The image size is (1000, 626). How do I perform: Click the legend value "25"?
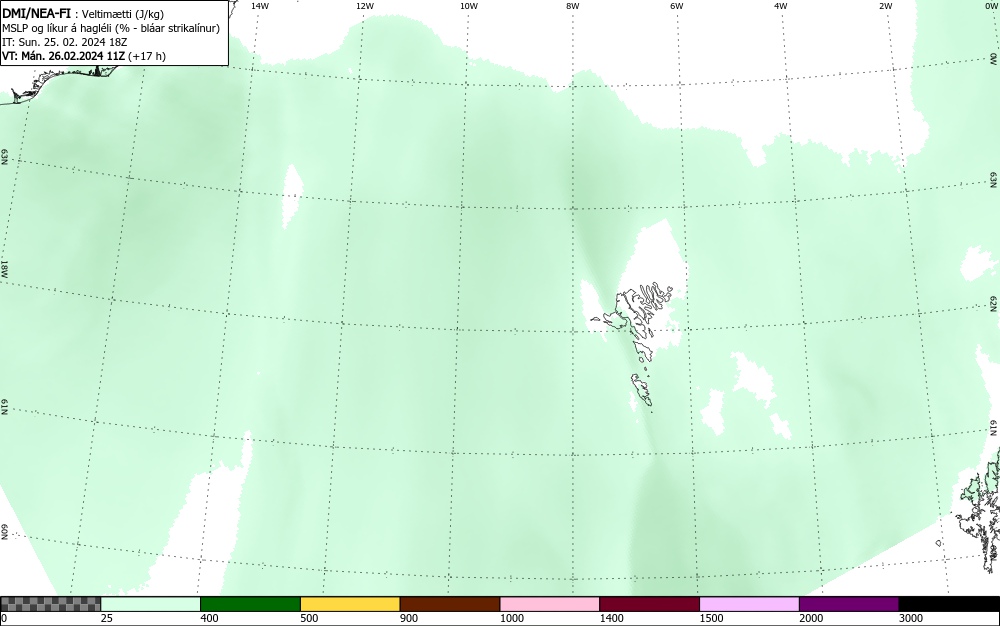point(107,618)
